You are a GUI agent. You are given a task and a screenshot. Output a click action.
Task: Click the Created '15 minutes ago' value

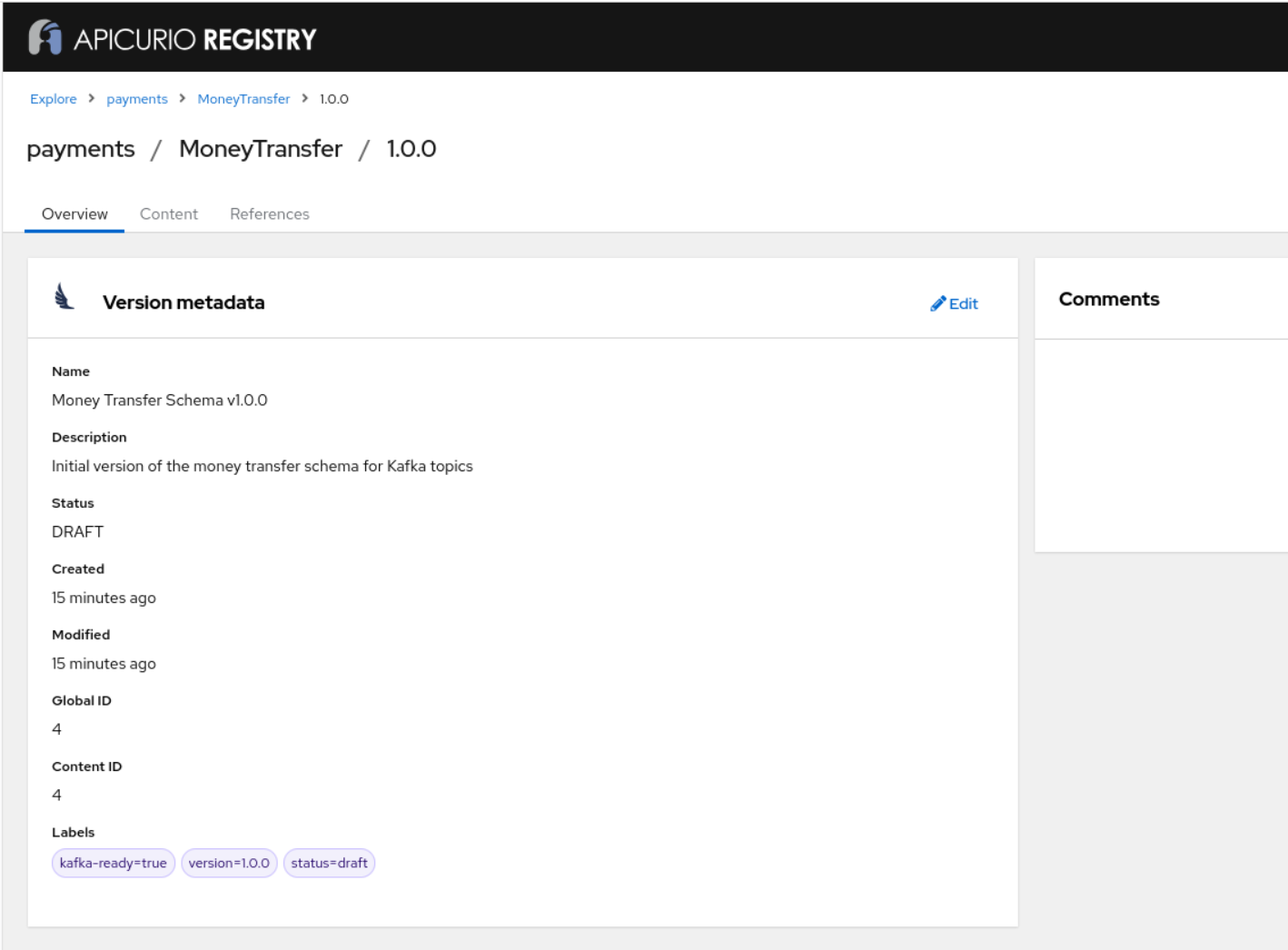104,598
